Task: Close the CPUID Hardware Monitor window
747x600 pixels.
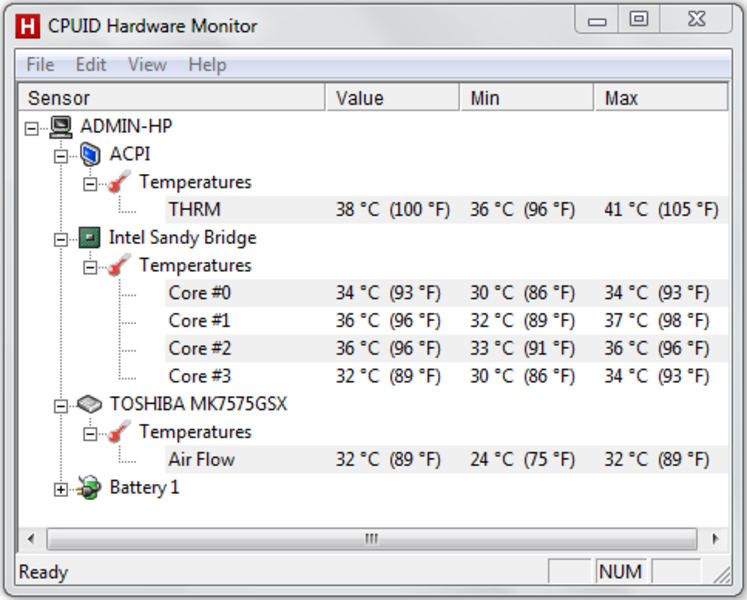Action: click(x=696, y=20)
